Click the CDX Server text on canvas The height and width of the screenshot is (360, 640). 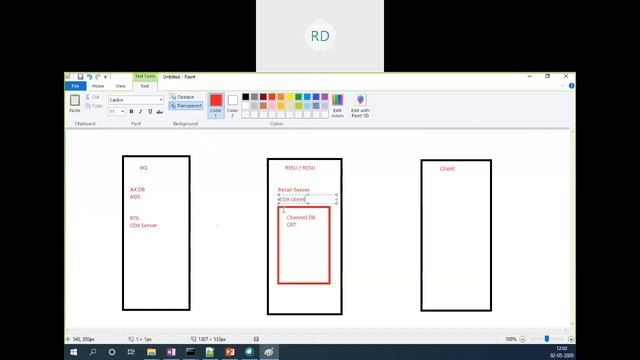click(143, 225)
